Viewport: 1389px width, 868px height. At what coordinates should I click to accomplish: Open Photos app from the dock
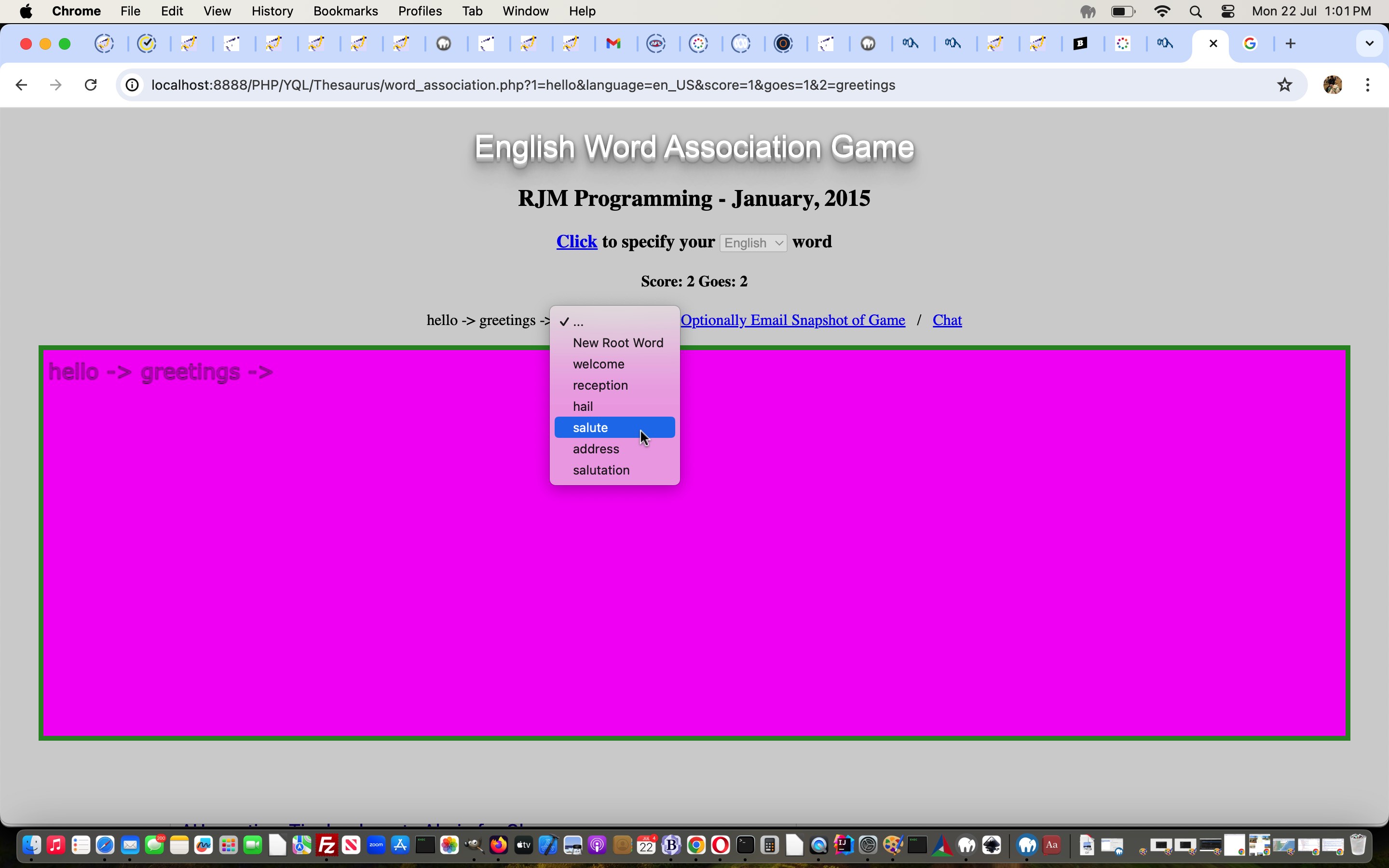[449, 845]
